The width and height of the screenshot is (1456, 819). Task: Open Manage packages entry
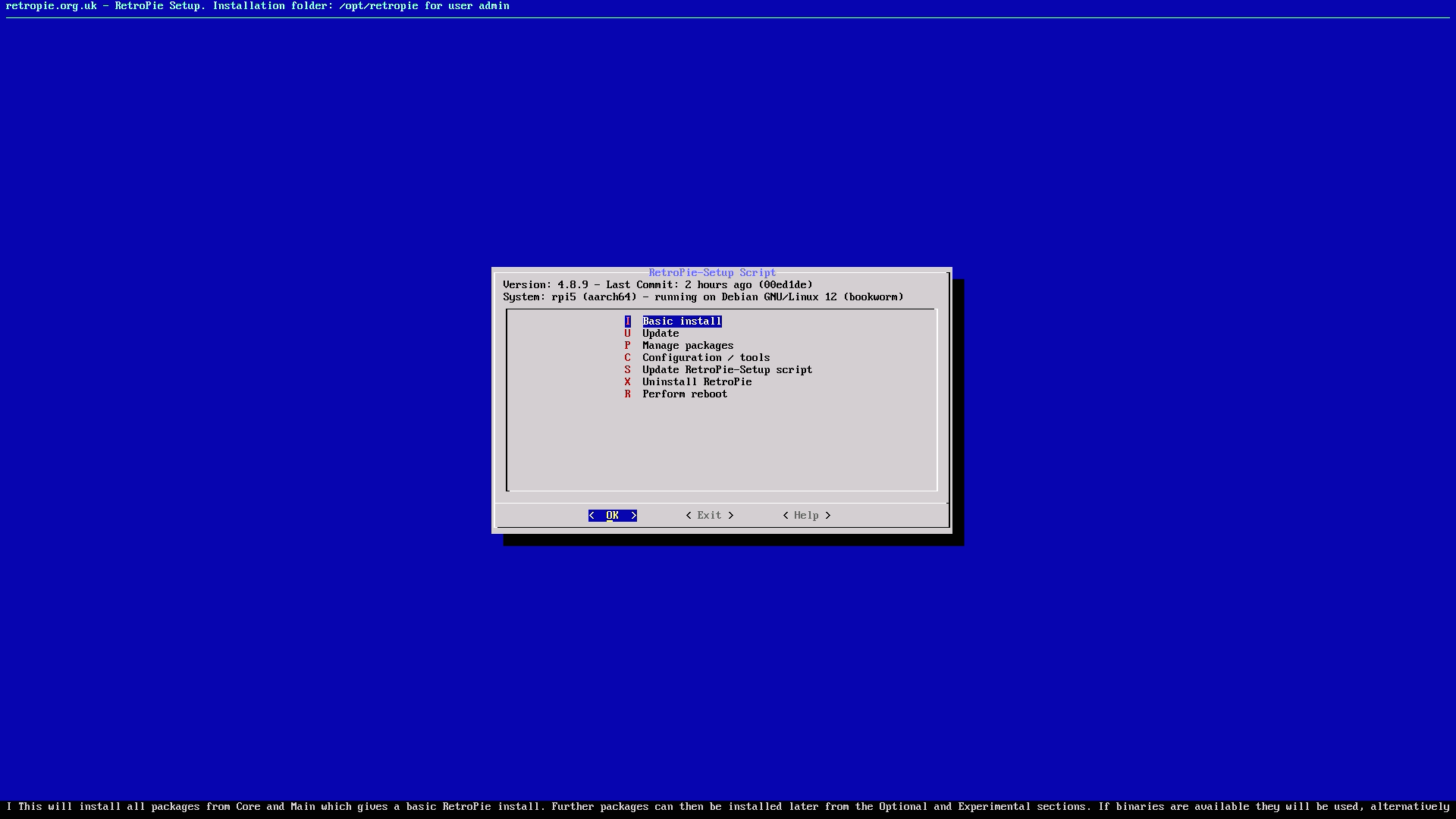pyautogui.click(x=687, y=346)
